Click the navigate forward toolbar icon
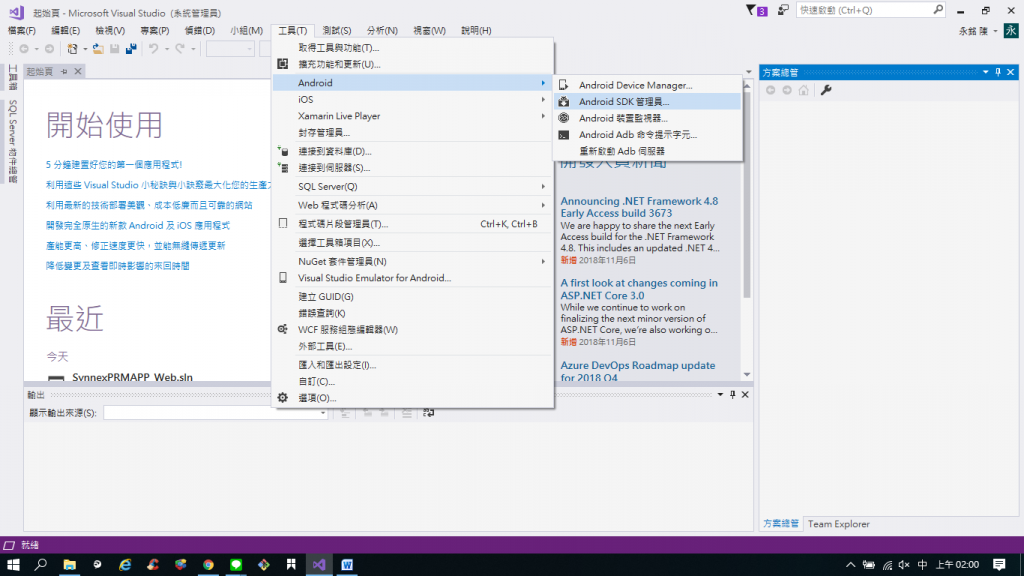The width and height of the screenshot is (1024, 576). point(50,49)
